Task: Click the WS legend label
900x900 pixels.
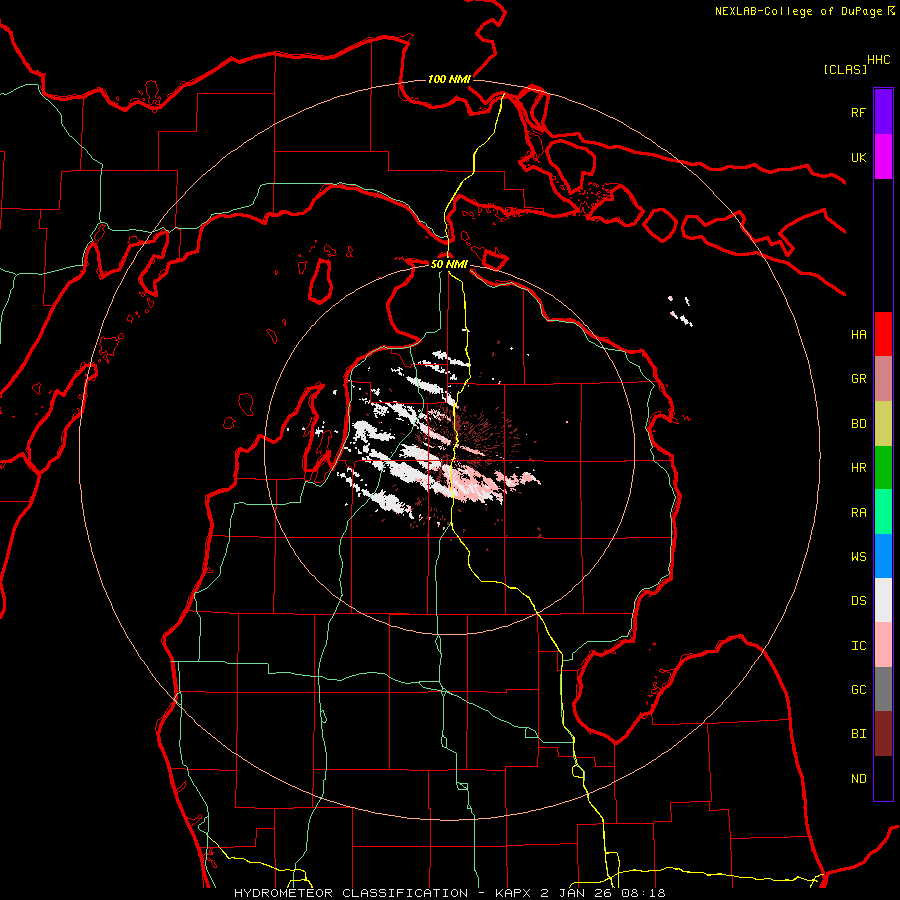Action: click(858, 557)
